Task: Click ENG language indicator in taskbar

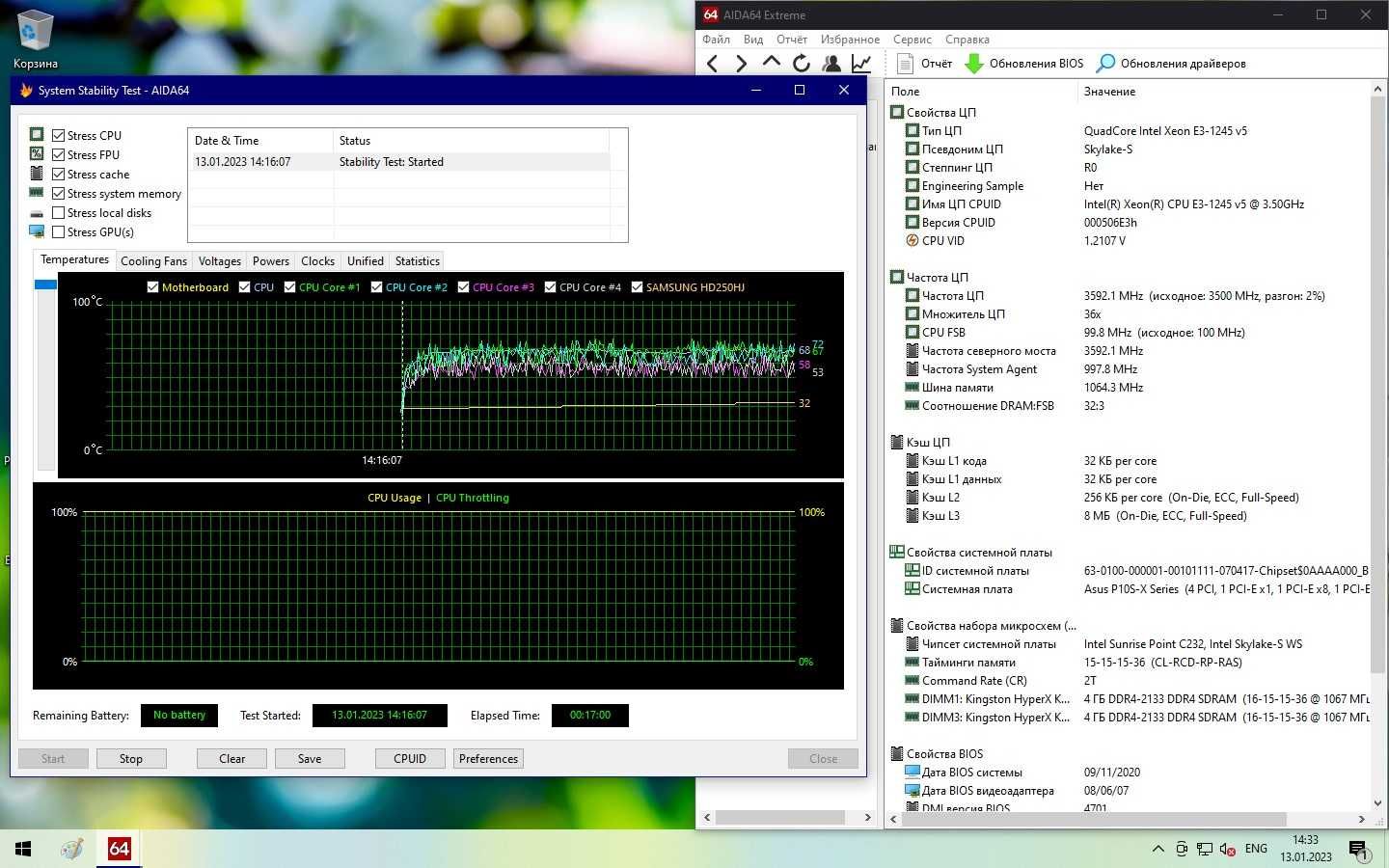Action: tap(1256, 849)
